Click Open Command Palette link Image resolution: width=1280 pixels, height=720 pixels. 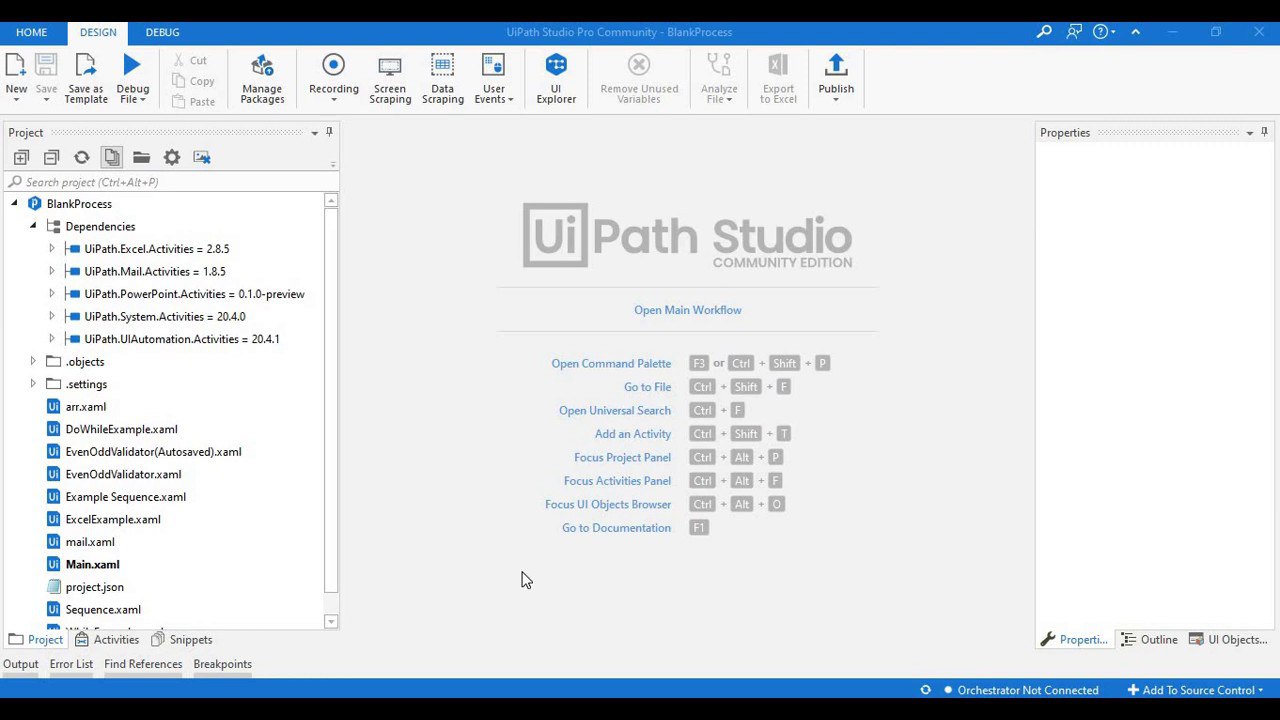point(611,364)
